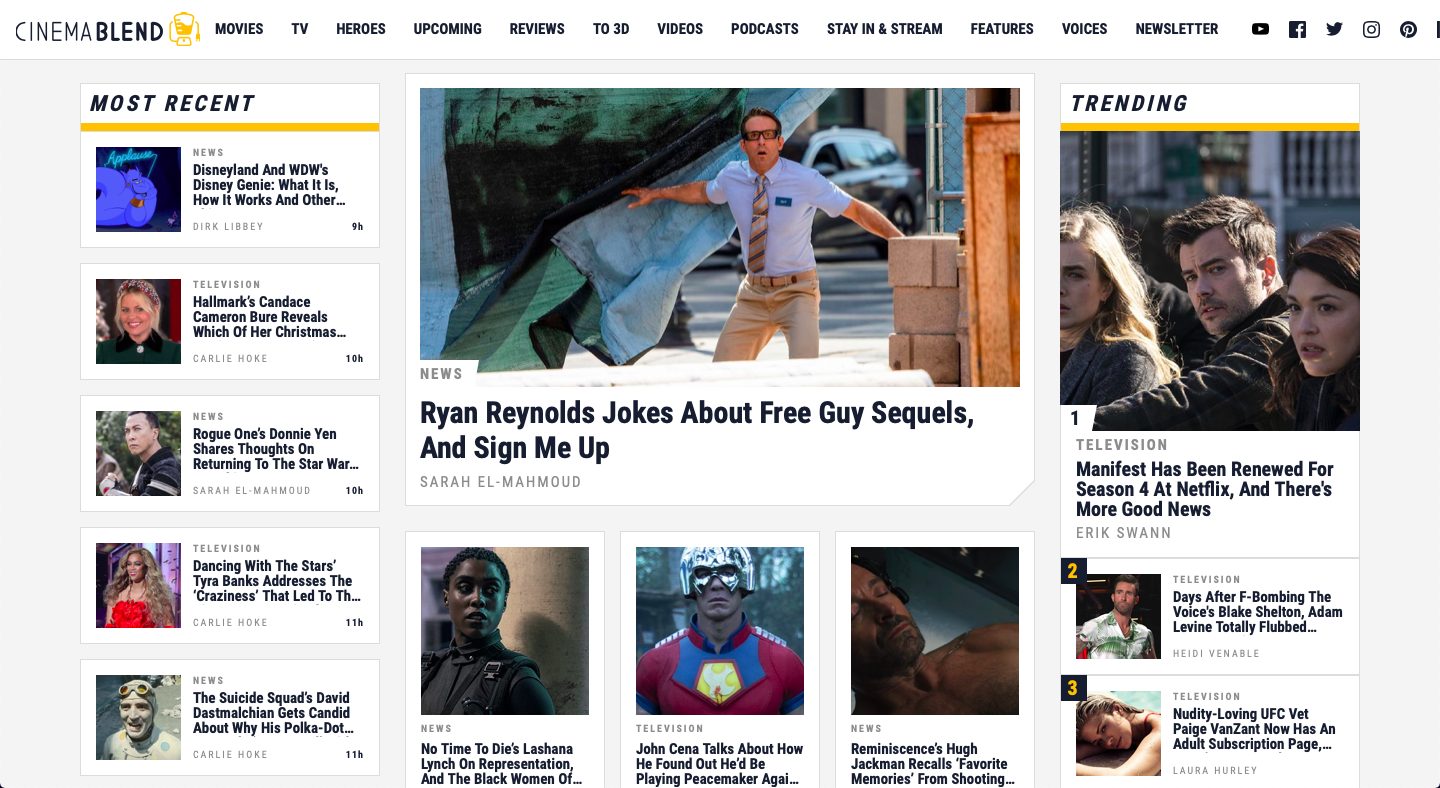Go to Reviews in navigation

tap(537, 29)
